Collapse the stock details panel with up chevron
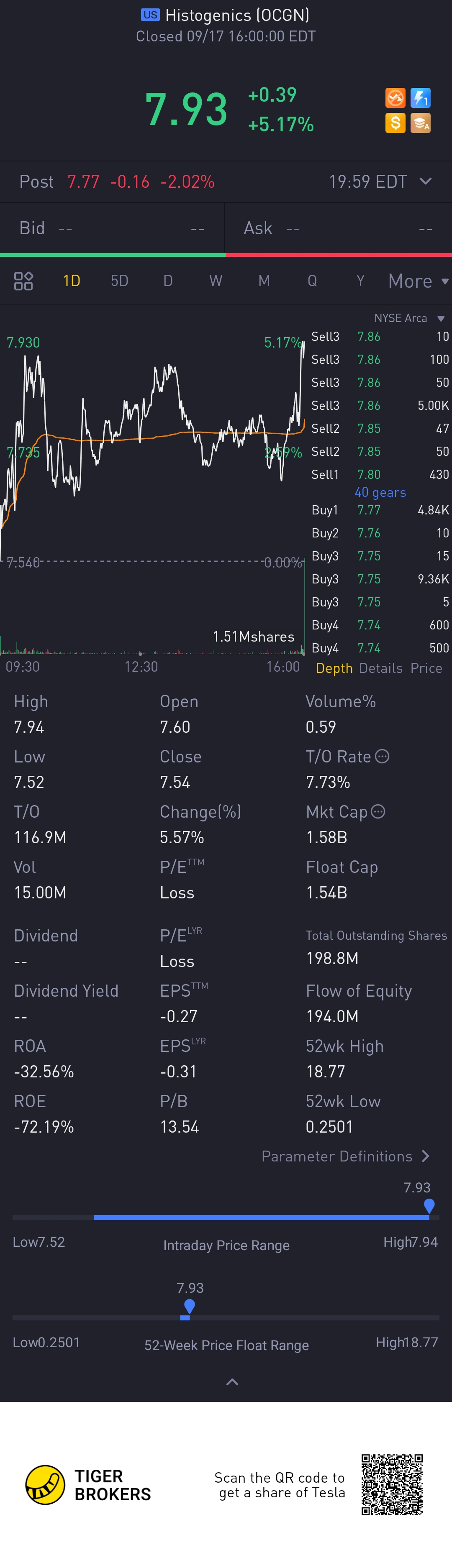The height and width of the screenshot is (1568, 452). tap(232, 1382)
